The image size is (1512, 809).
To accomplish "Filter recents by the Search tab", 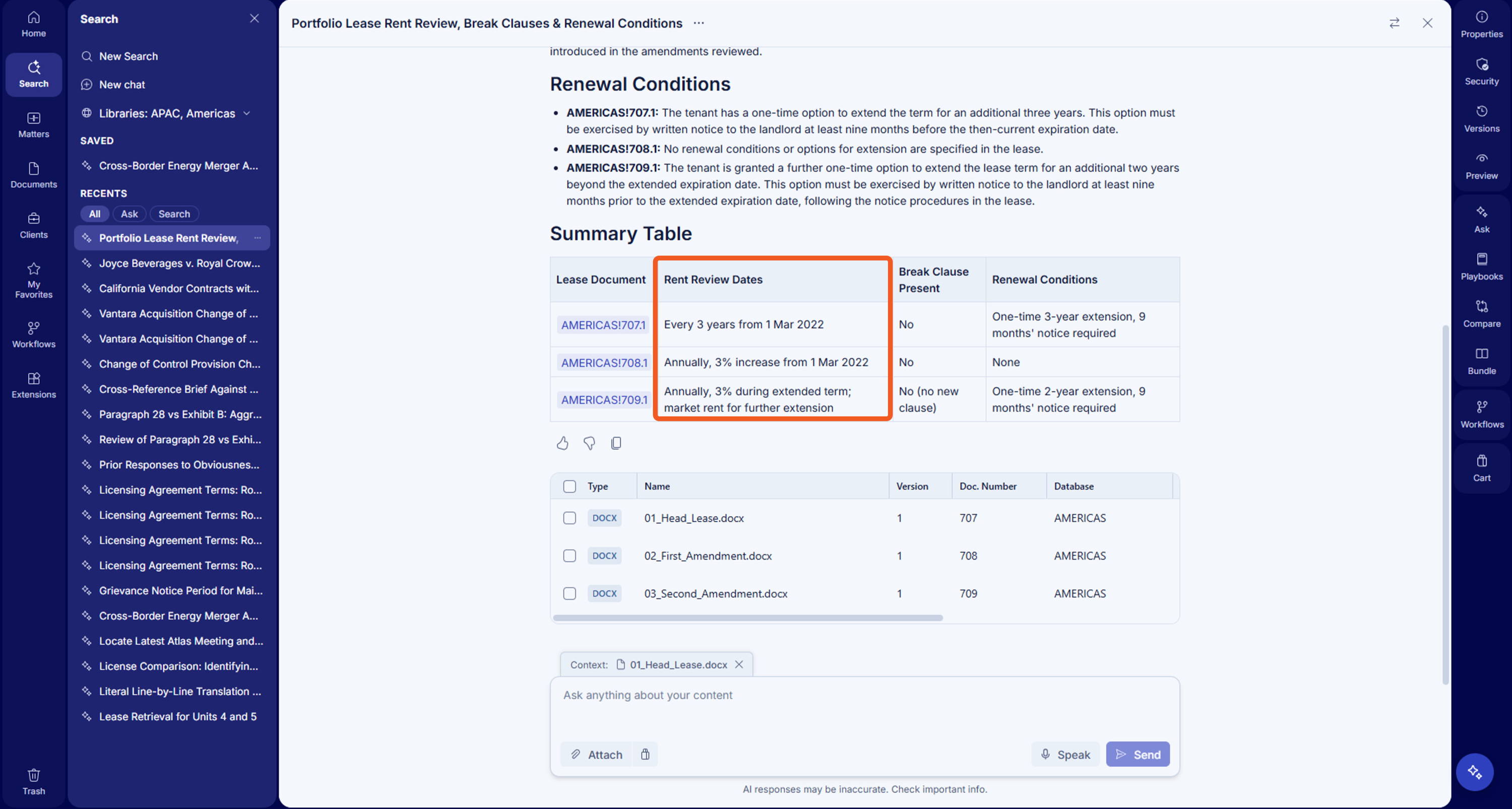I will point(174,214).
